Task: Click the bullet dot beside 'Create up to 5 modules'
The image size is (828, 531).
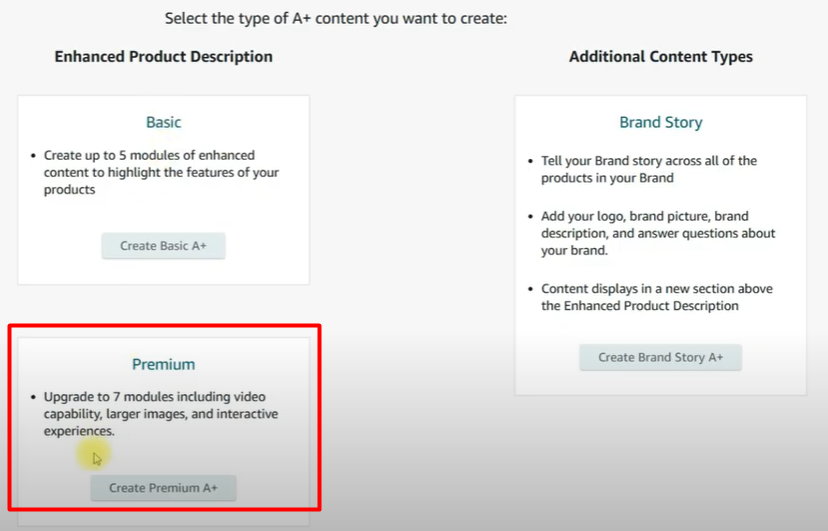Action: pyautogui.click(x=34, y=156)
